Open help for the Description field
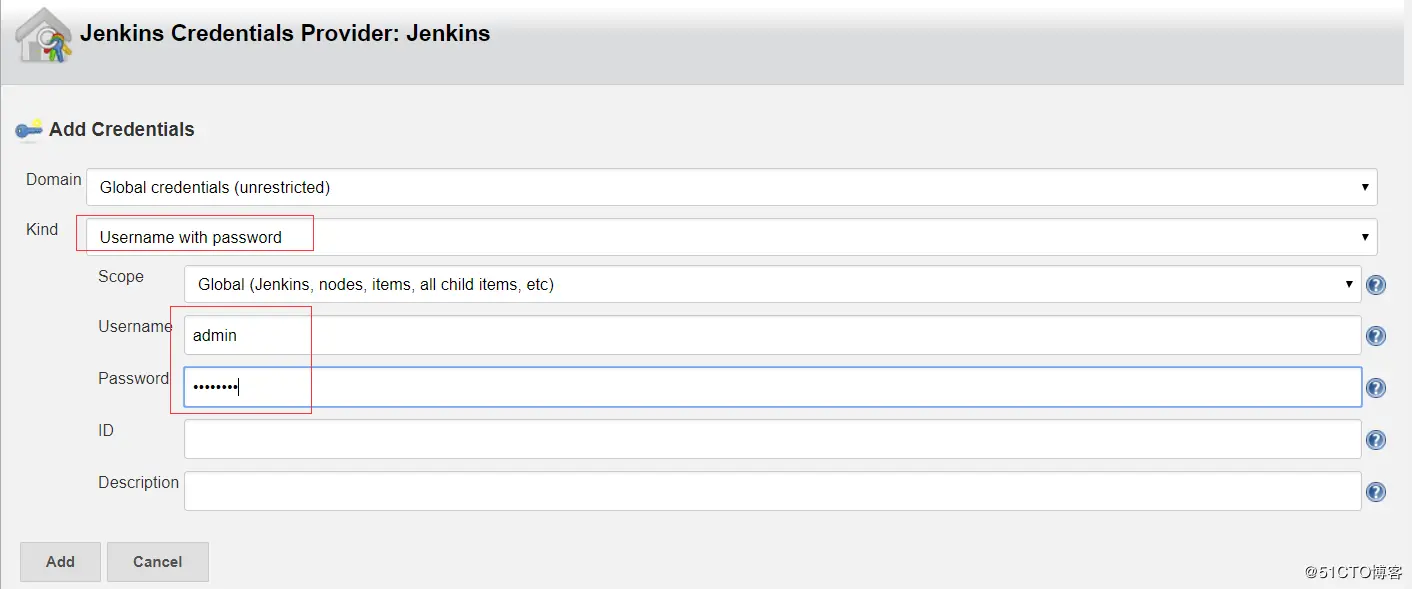Screen dimensions: 1412x589 point(1376,492)
